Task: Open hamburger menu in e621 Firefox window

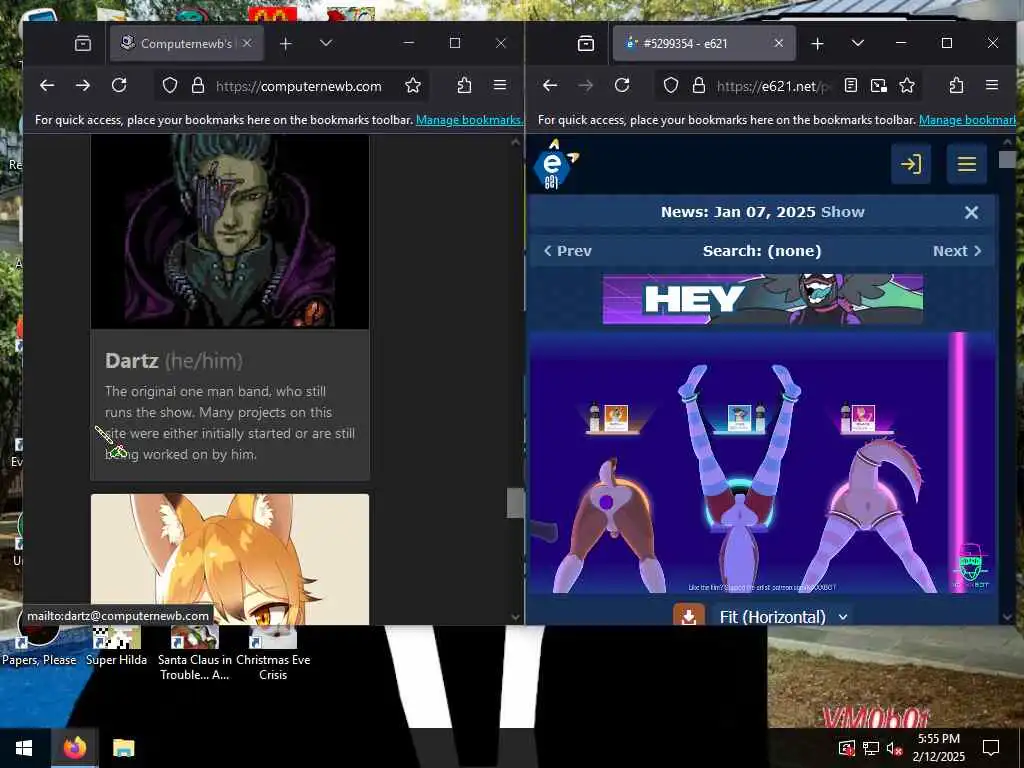Action: pos(992,86)
